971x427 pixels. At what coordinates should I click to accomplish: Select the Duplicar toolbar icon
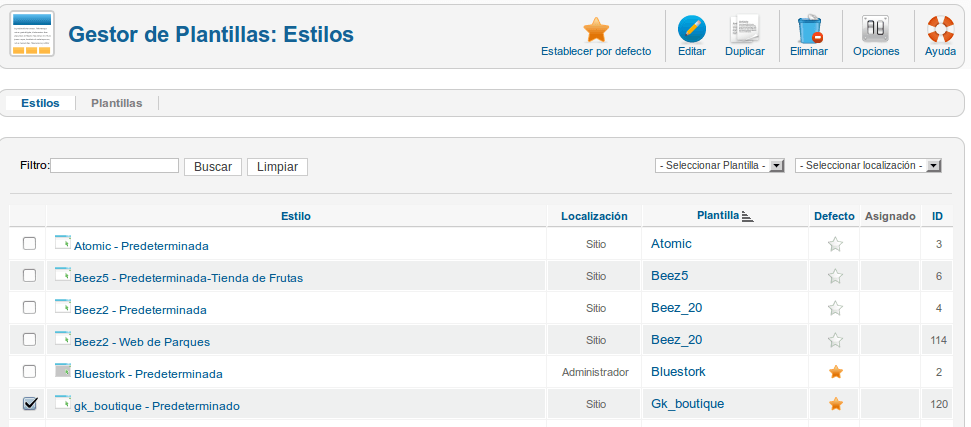(x=744, y=30)
